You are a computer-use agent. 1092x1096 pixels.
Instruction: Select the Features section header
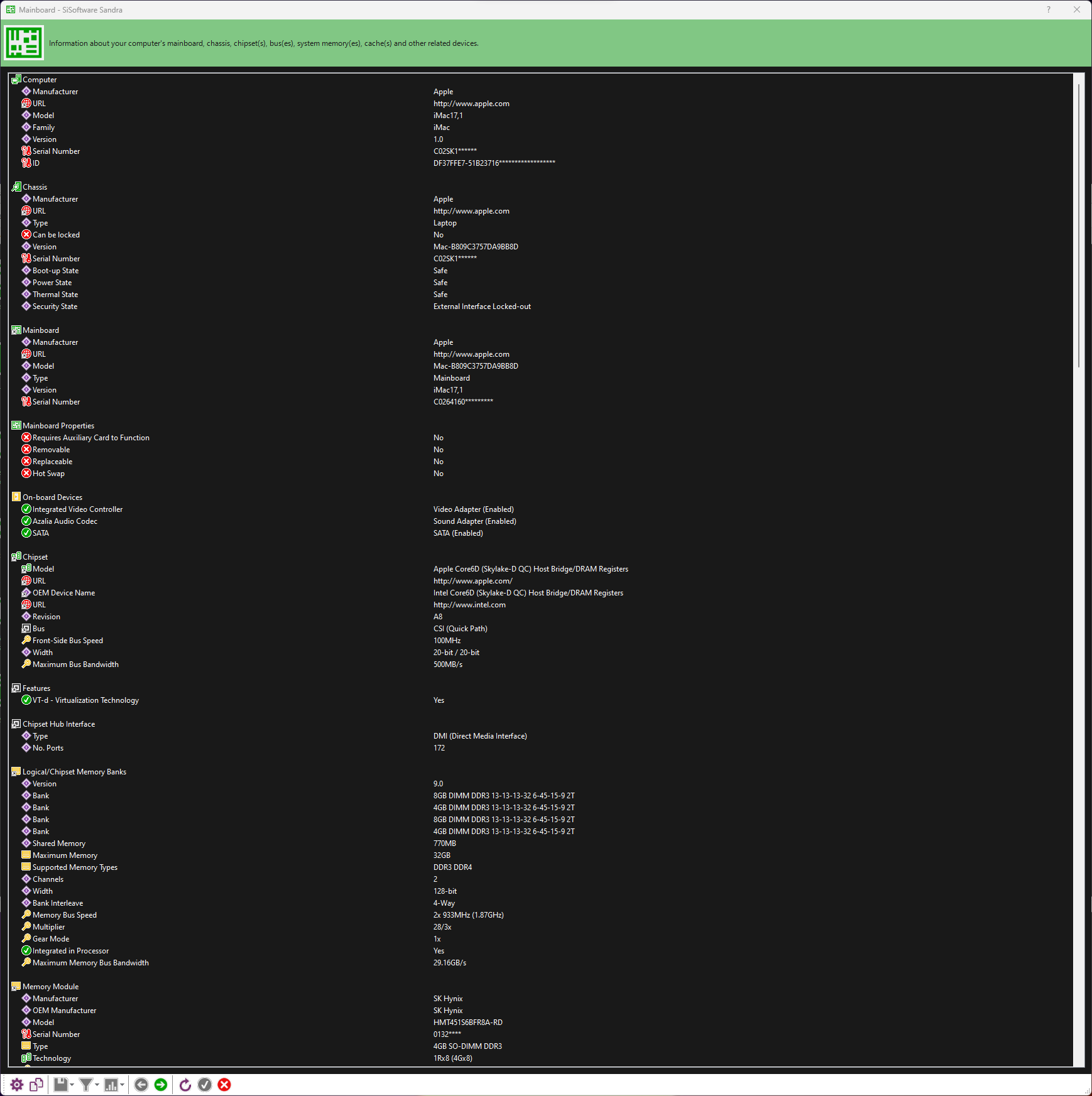pos(36,688)
